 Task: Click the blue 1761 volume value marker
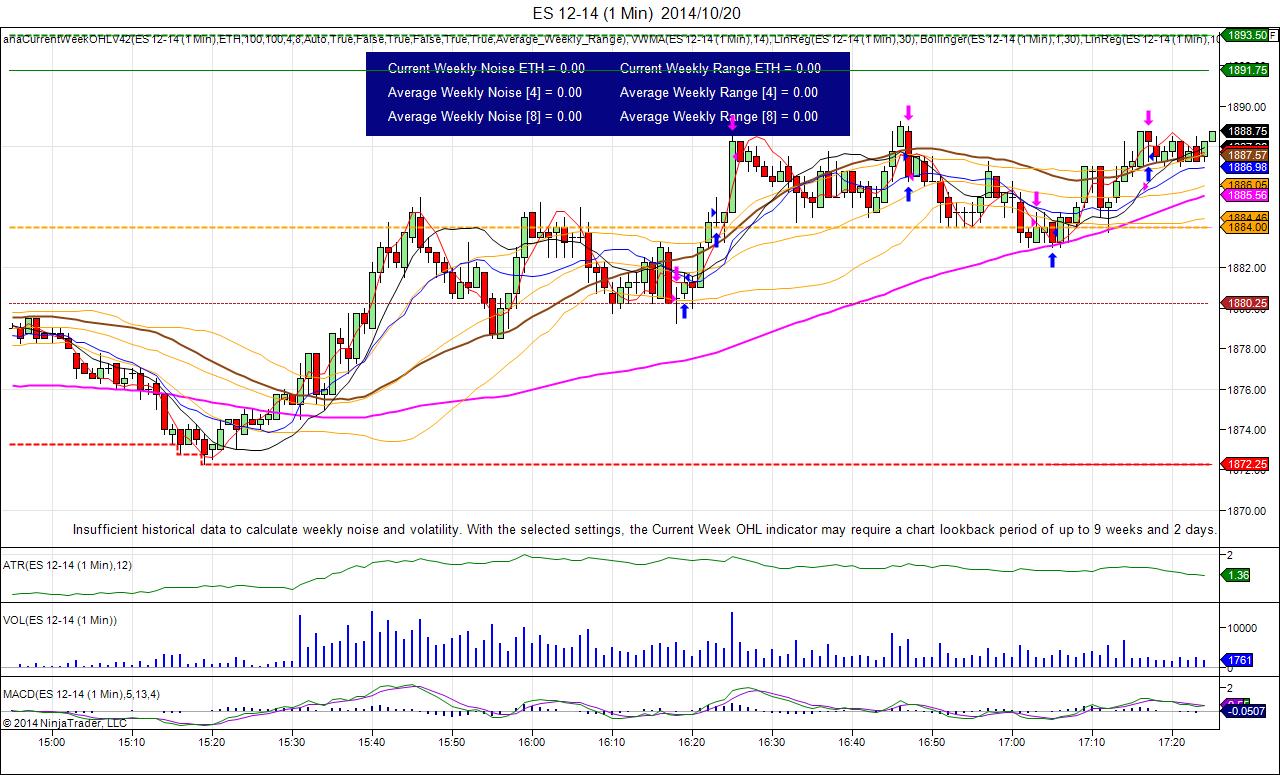click(1238, 660)
